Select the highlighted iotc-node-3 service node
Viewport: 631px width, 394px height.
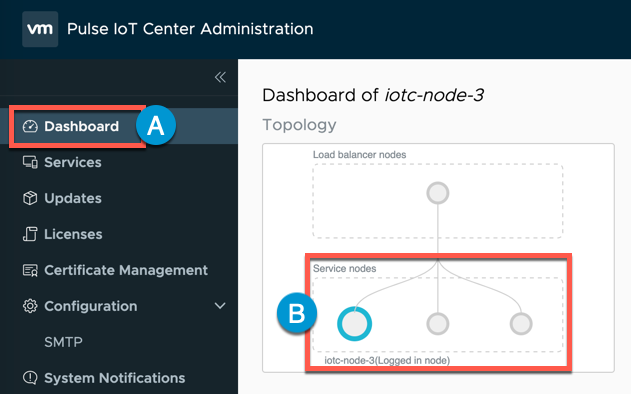[354, 324]
